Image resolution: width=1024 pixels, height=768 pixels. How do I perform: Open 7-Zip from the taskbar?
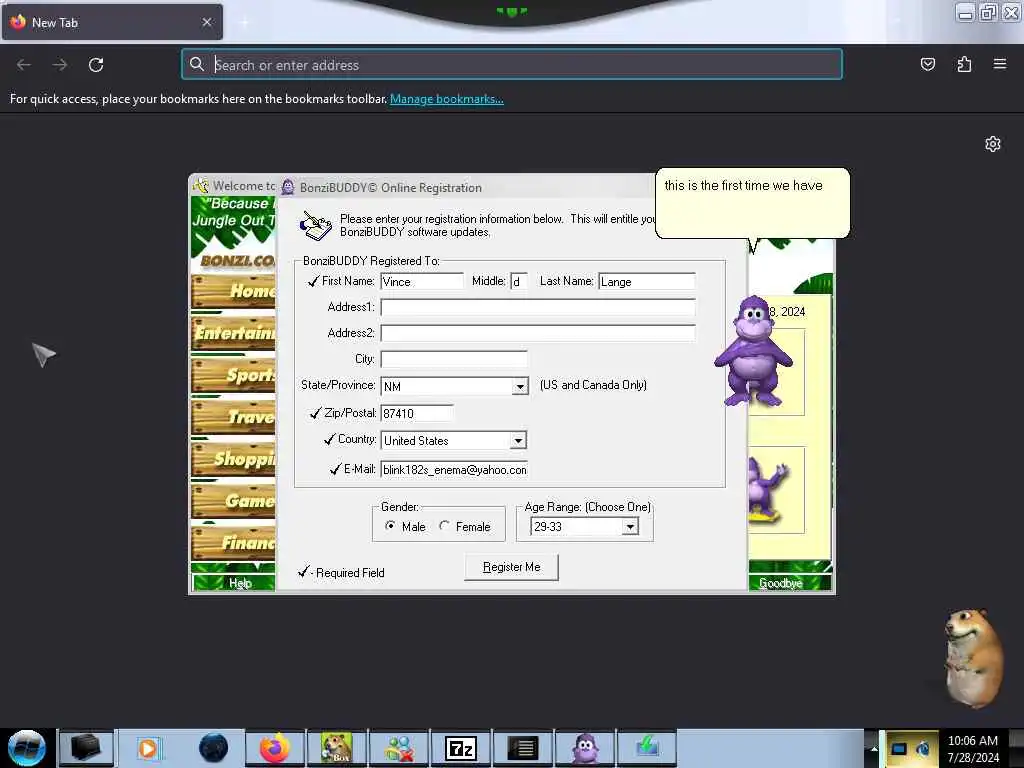coord(460,748)
